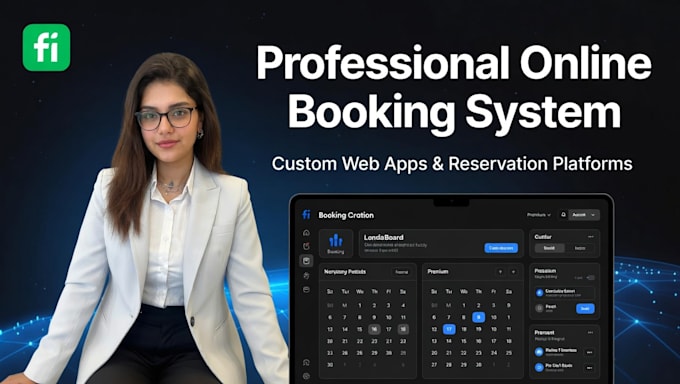Click the 'Premant' panel heading
Viewport: 680px width, 384px height.
coord(544,332)
